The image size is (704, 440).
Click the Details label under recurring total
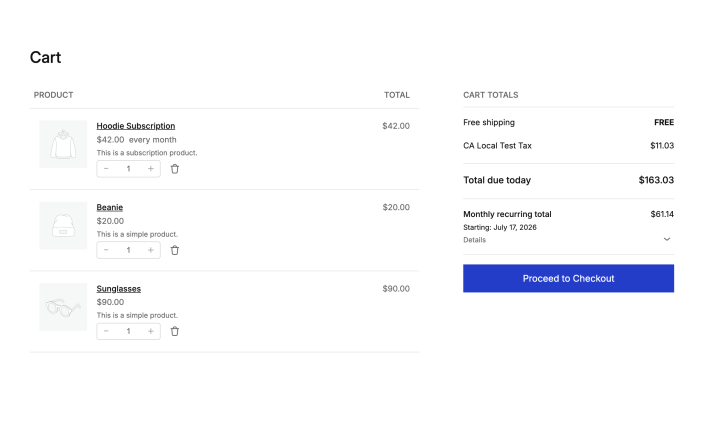pos(475,240)
